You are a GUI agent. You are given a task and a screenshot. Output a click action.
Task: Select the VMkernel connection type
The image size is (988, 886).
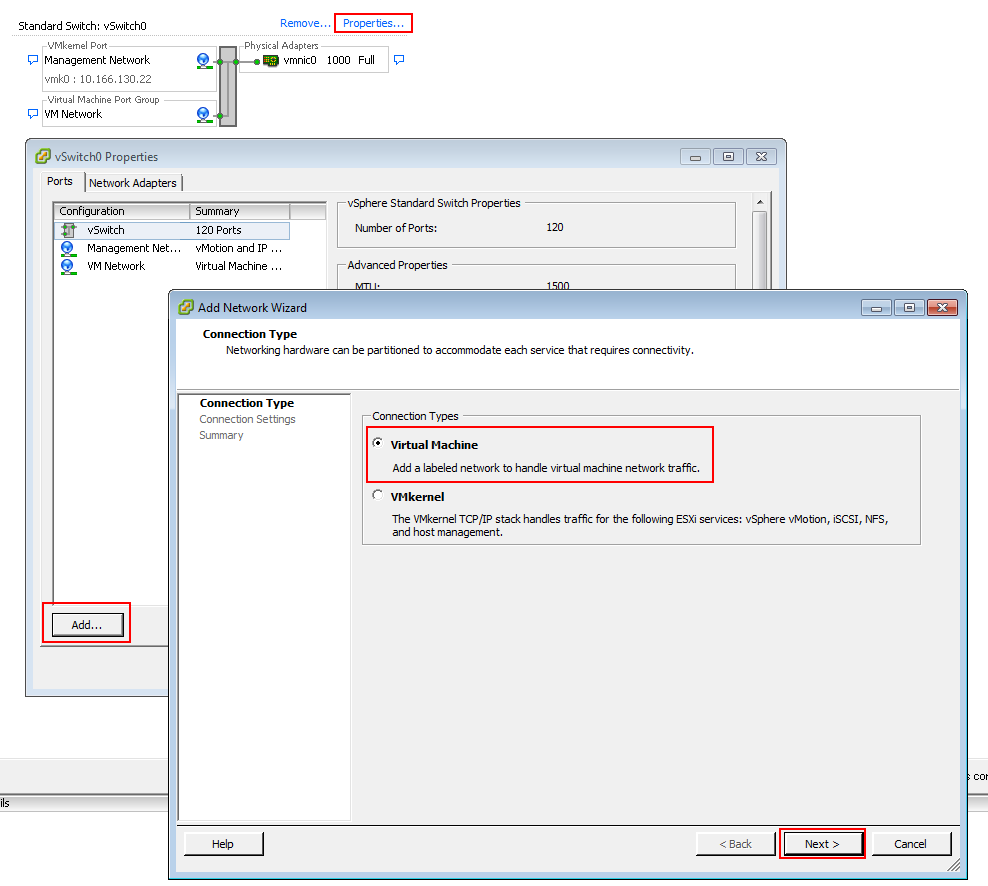click(x=377, y=495)
